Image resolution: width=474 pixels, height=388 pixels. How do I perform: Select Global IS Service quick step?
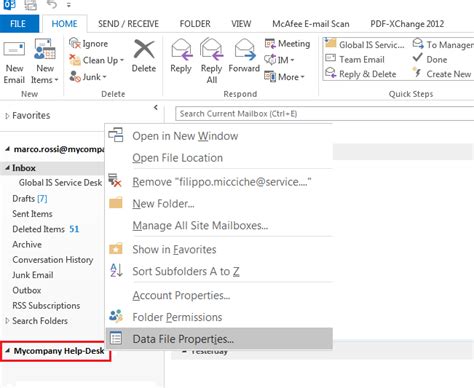click(364, 44)
